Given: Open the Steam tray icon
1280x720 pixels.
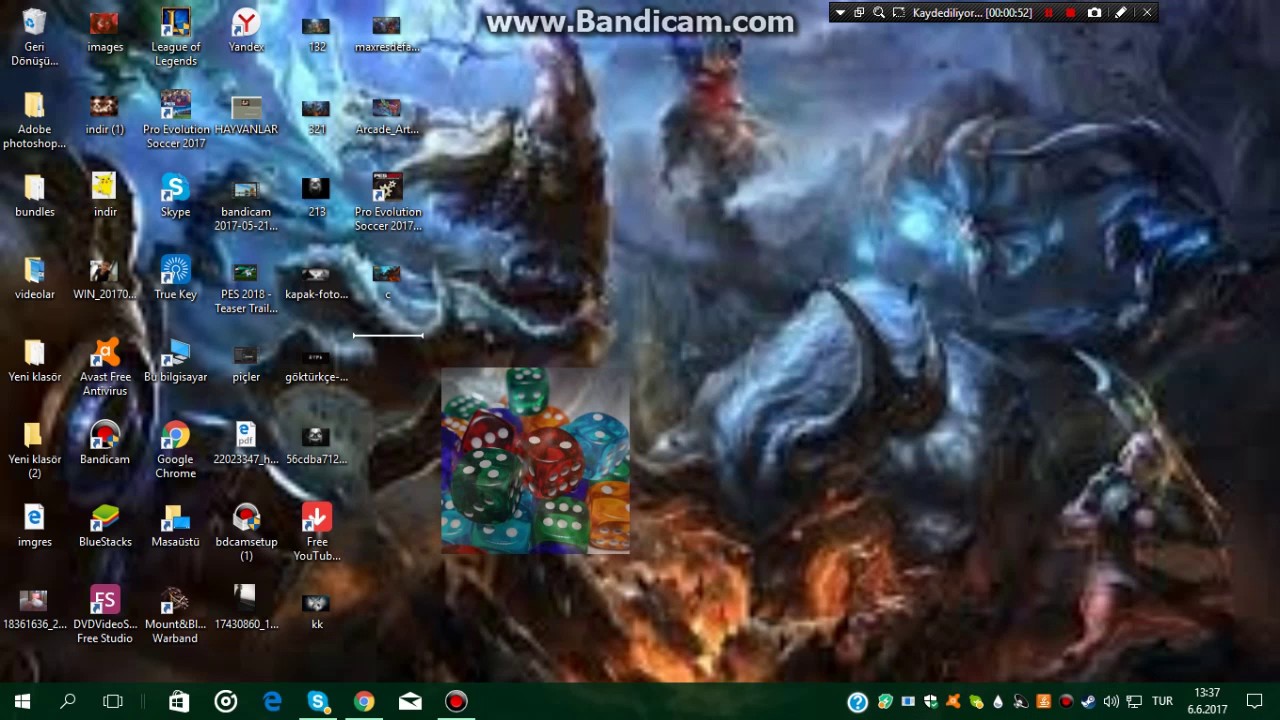Looking at the screenshot, I should click(x=1088, y=702).
